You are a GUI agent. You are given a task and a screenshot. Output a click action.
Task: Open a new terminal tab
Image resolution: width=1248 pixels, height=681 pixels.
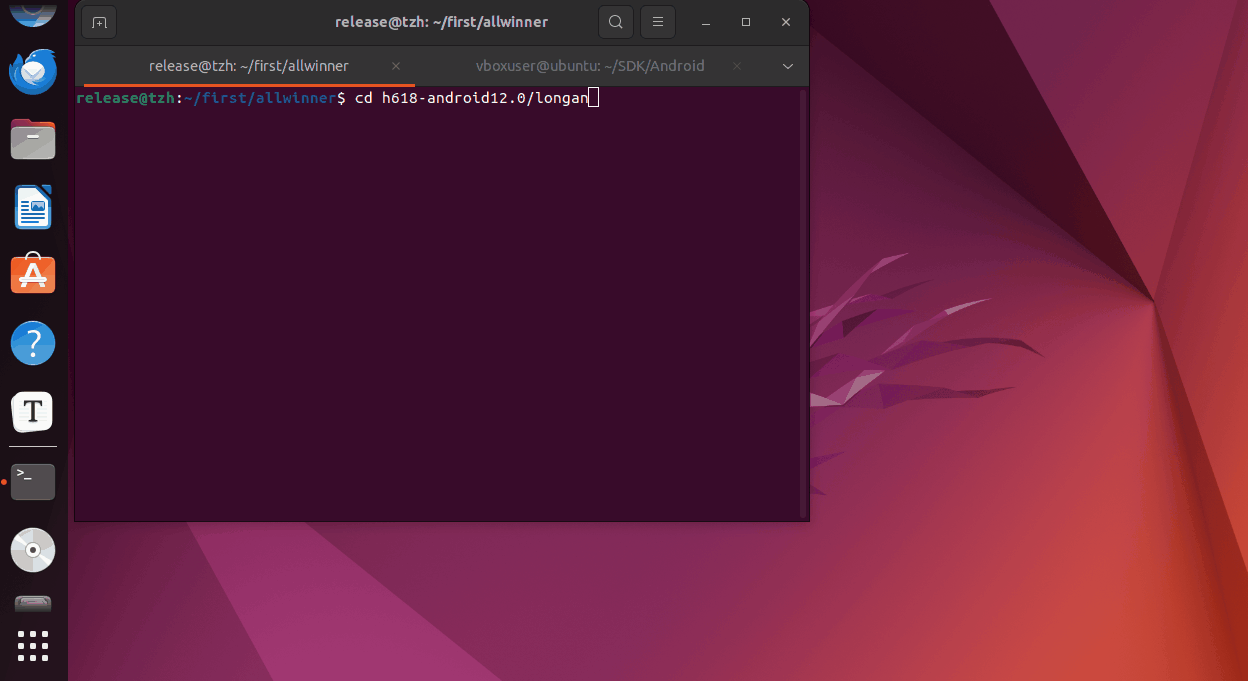point(99,22)
